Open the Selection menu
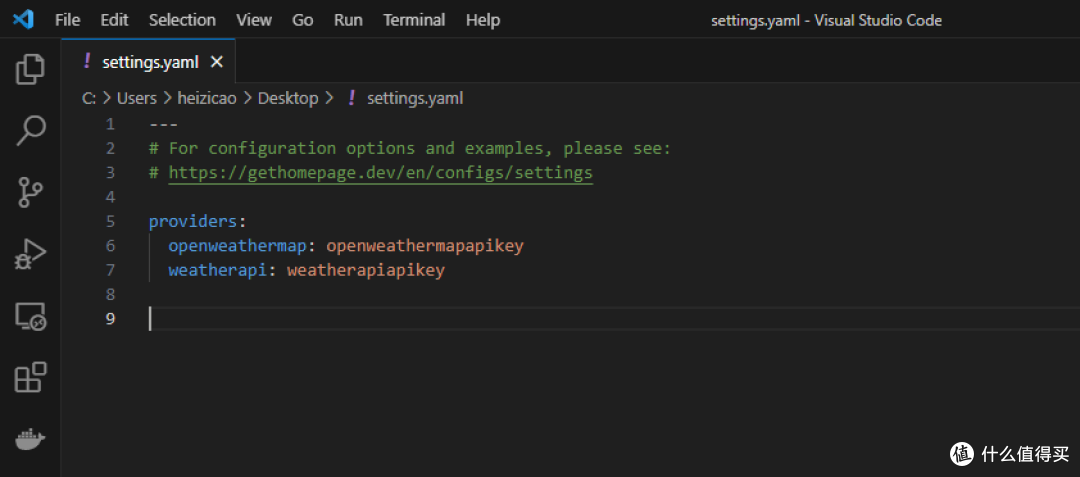This screenshot has height=477, width=1080. [x=182, y=20]
